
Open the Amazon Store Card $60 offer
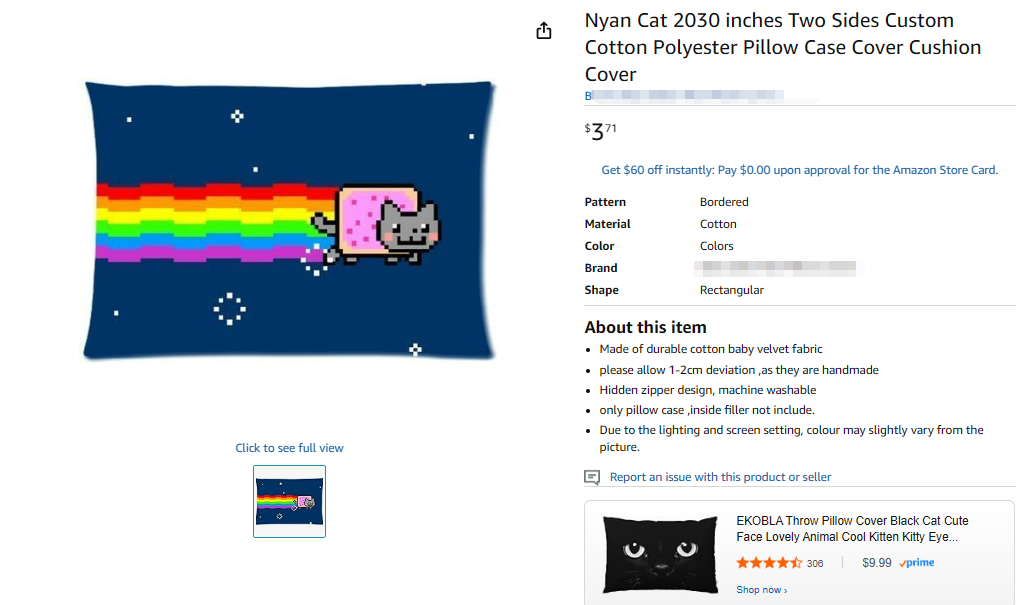[799, 170]
